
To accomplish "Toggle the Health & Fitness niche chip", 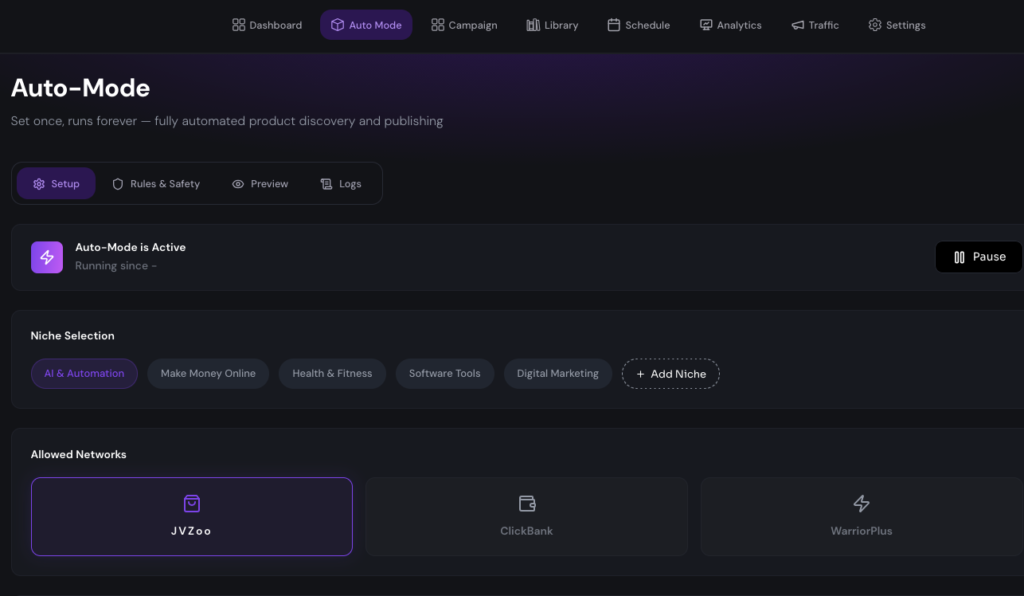I will point(332,373).
